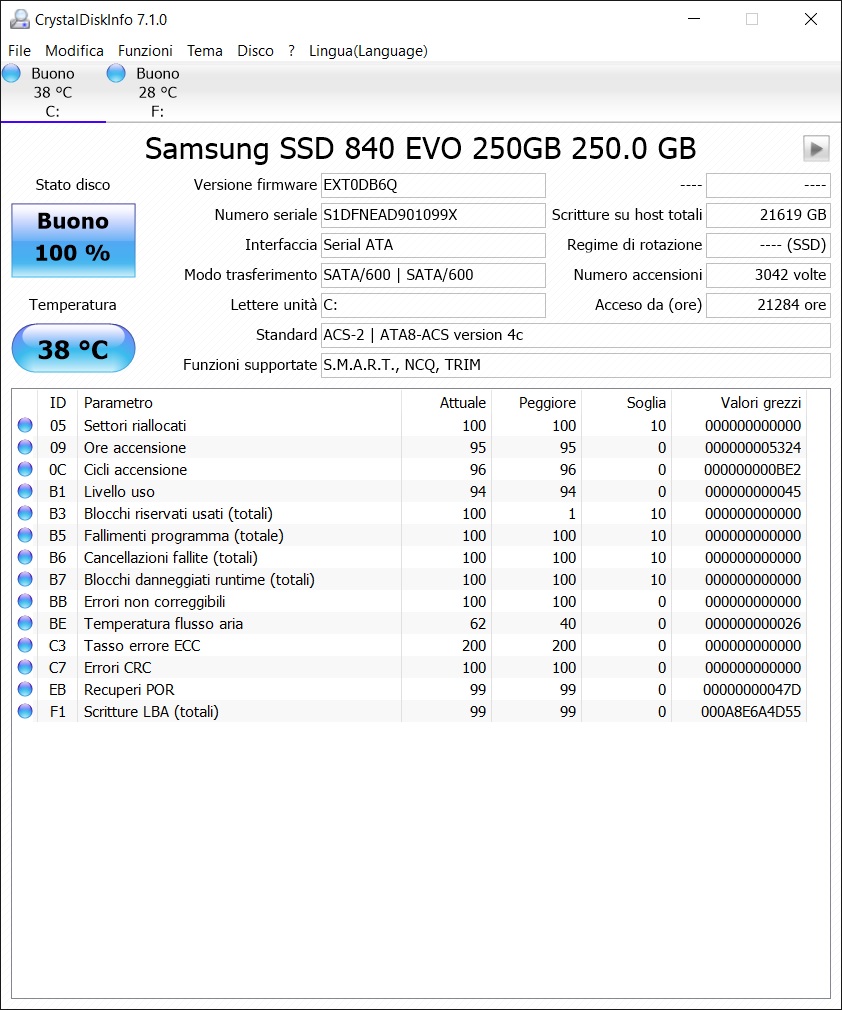
Task: Click status icon for Tasso errore ECC row
Action: coord(25,645)
